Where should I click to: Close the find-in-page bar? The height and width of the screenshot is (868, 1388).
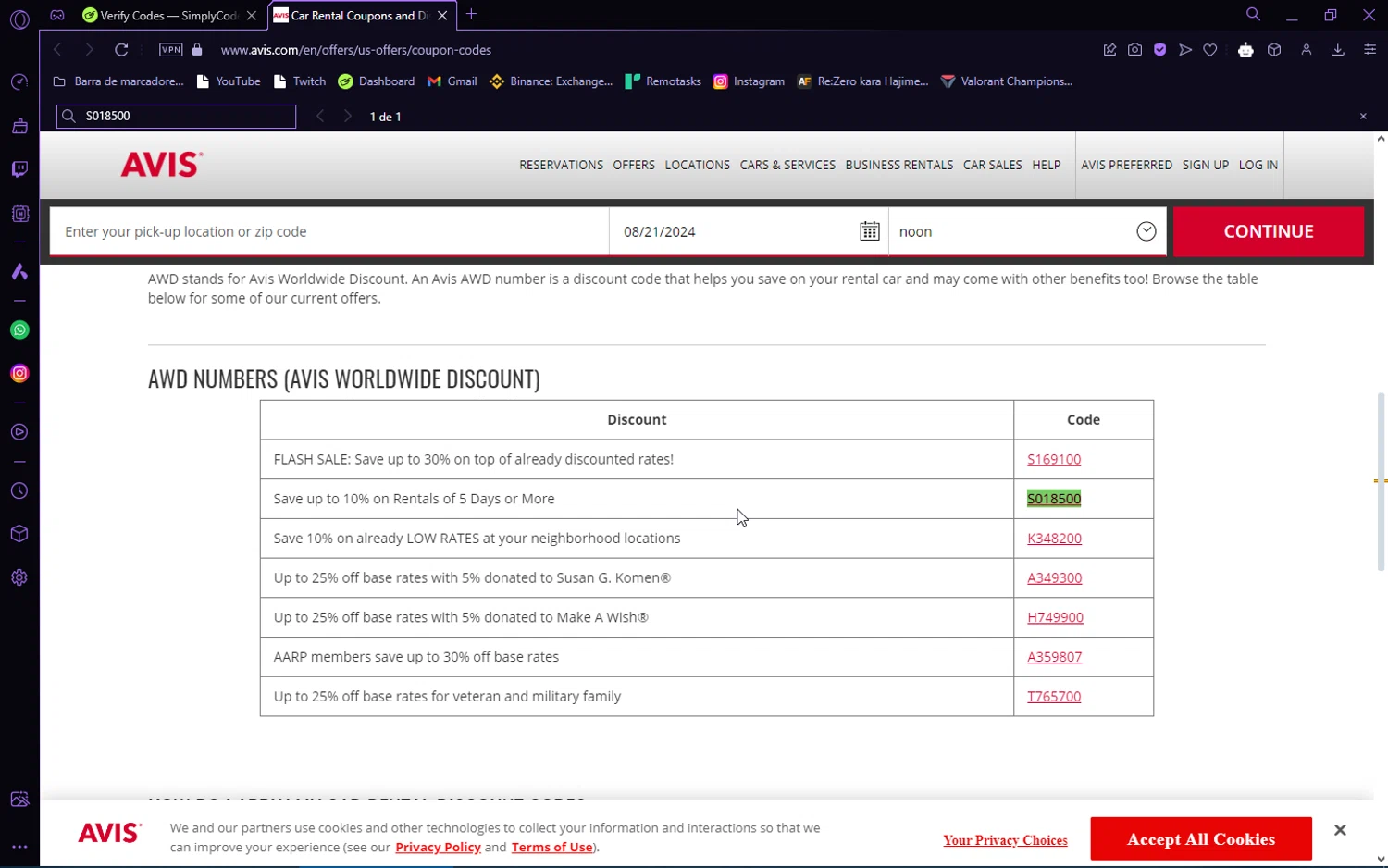pos(1363,117)
